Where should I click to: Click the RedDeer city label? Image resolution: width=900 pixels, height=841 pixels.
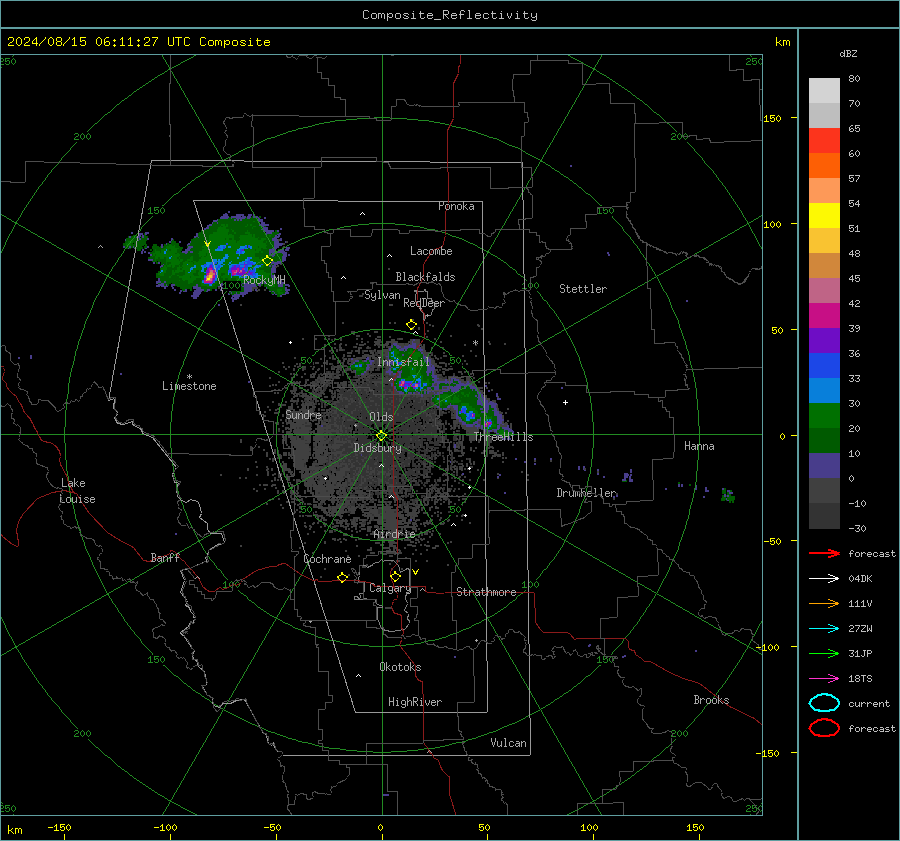pos(424,303)
